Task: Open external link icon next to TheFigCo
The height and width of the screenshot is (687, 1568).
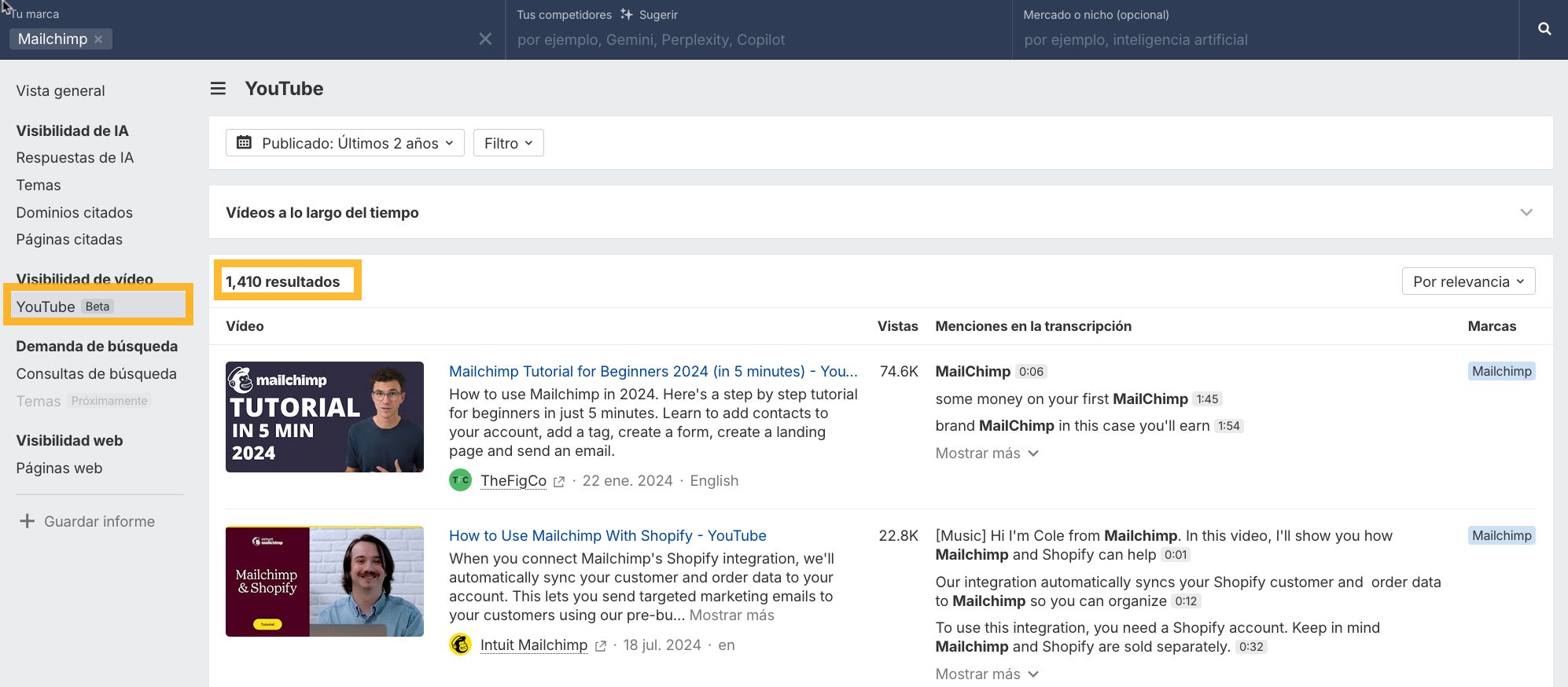Action: (x=559, y=482)
